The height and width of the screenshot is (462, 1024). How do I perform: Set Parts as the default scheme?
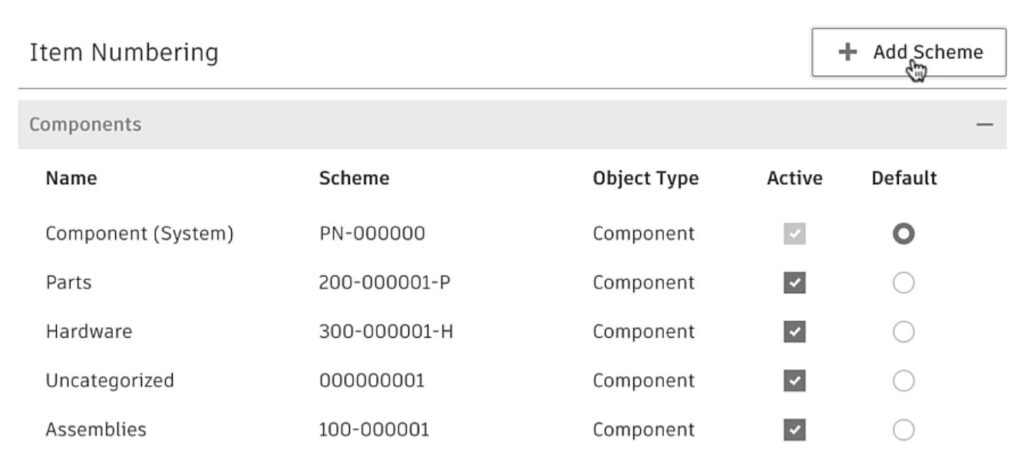[904, 283]
